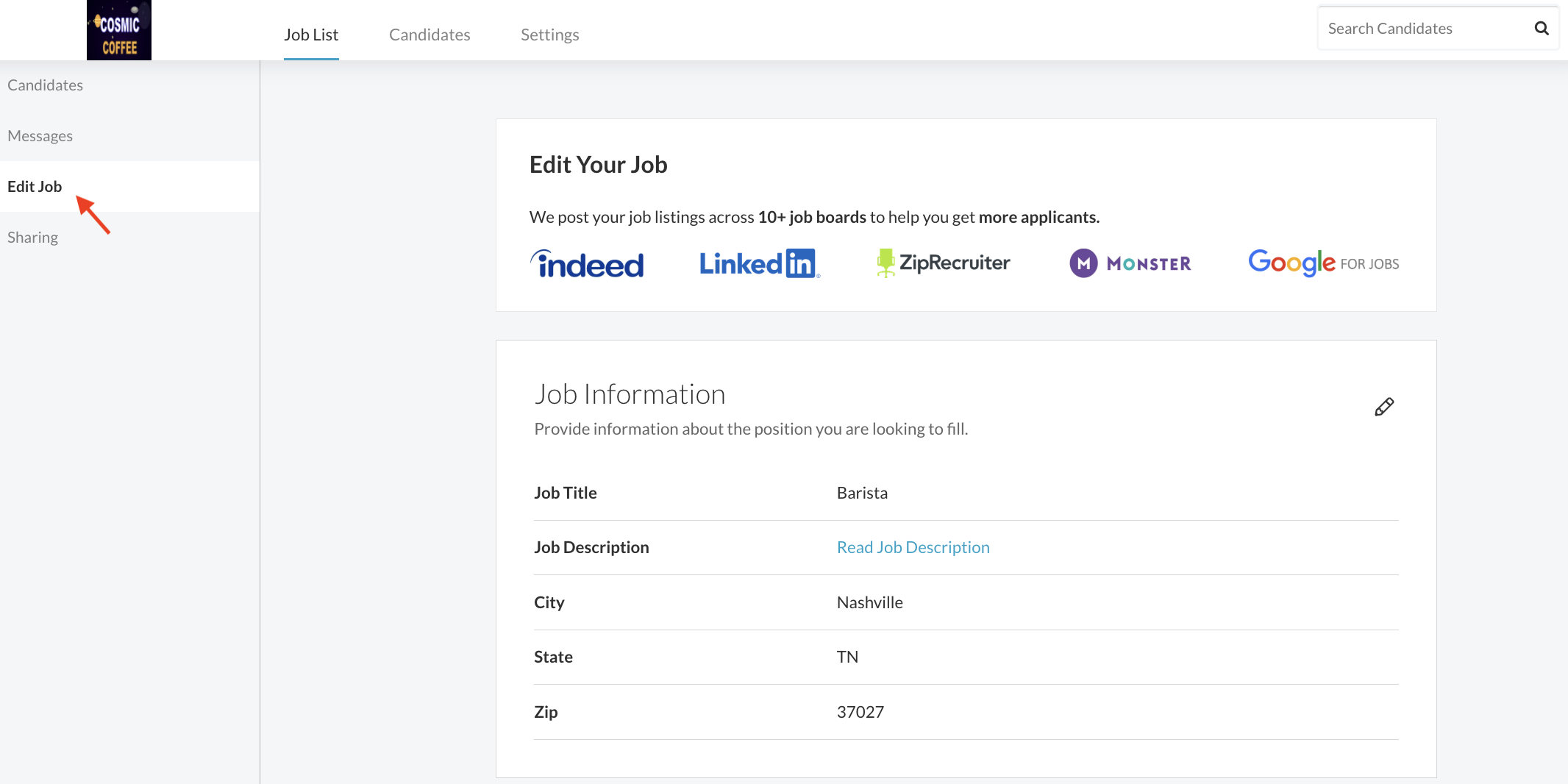Open the Settings tab
Viewport: 1568px width, 784px height.
[550, 35]
